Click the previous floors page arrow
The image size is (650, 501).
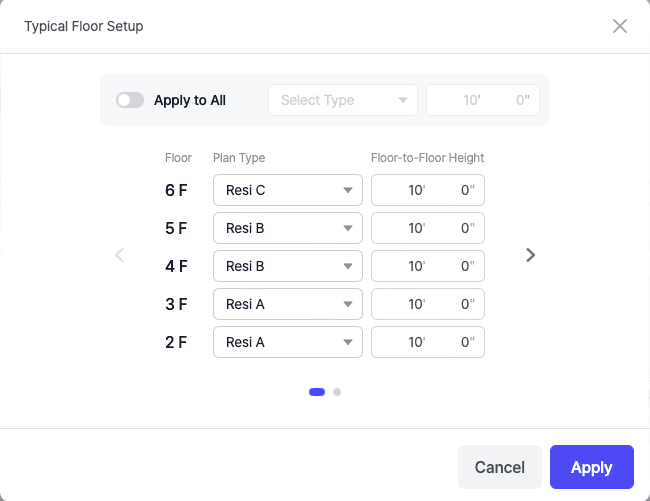tap(120, 255)
